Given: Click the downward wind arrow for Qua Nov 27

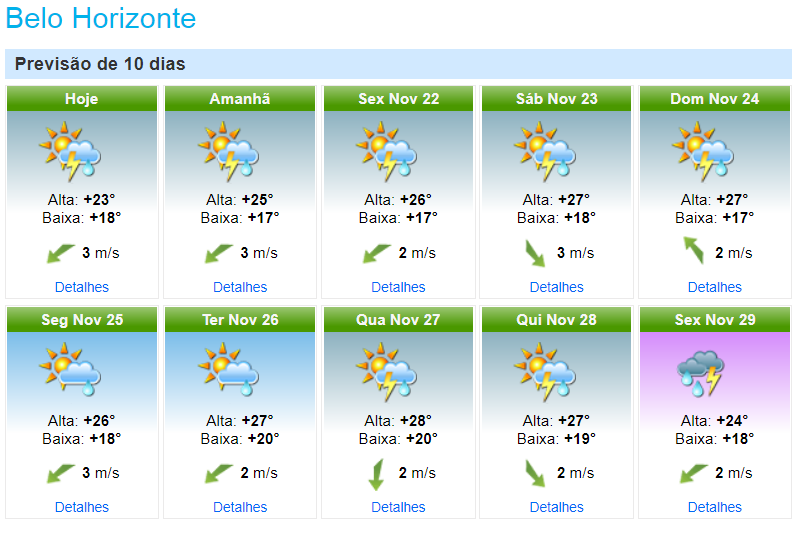Looking at the screenshot, I should (x=376, y=473).
